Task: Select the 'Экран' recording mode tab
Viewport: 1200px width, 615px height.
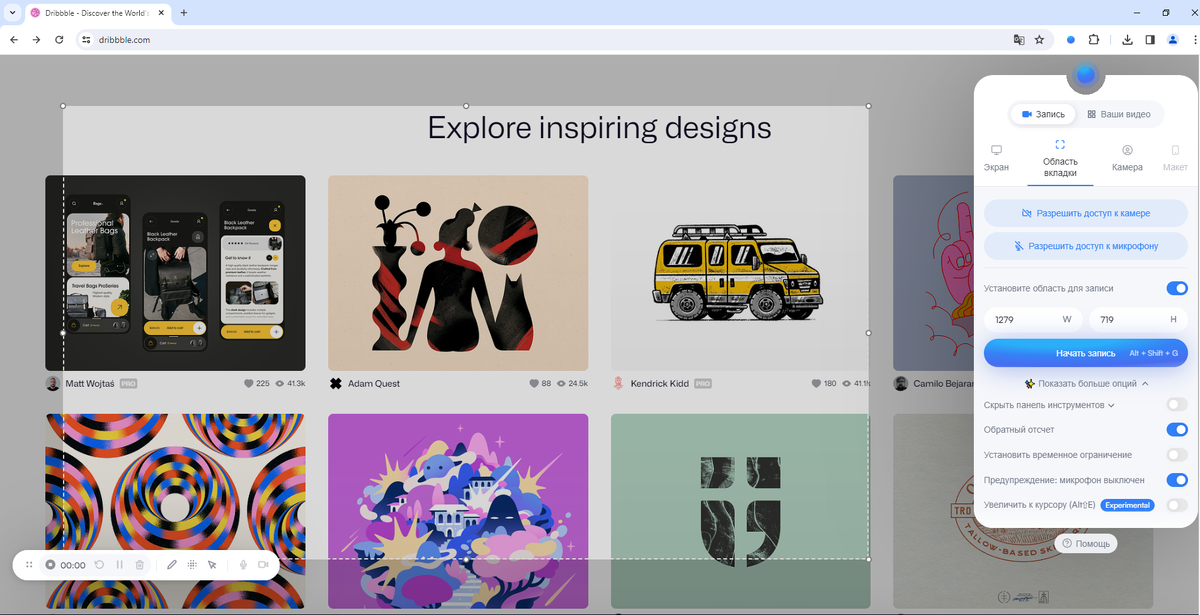Action: coord(996,158)
